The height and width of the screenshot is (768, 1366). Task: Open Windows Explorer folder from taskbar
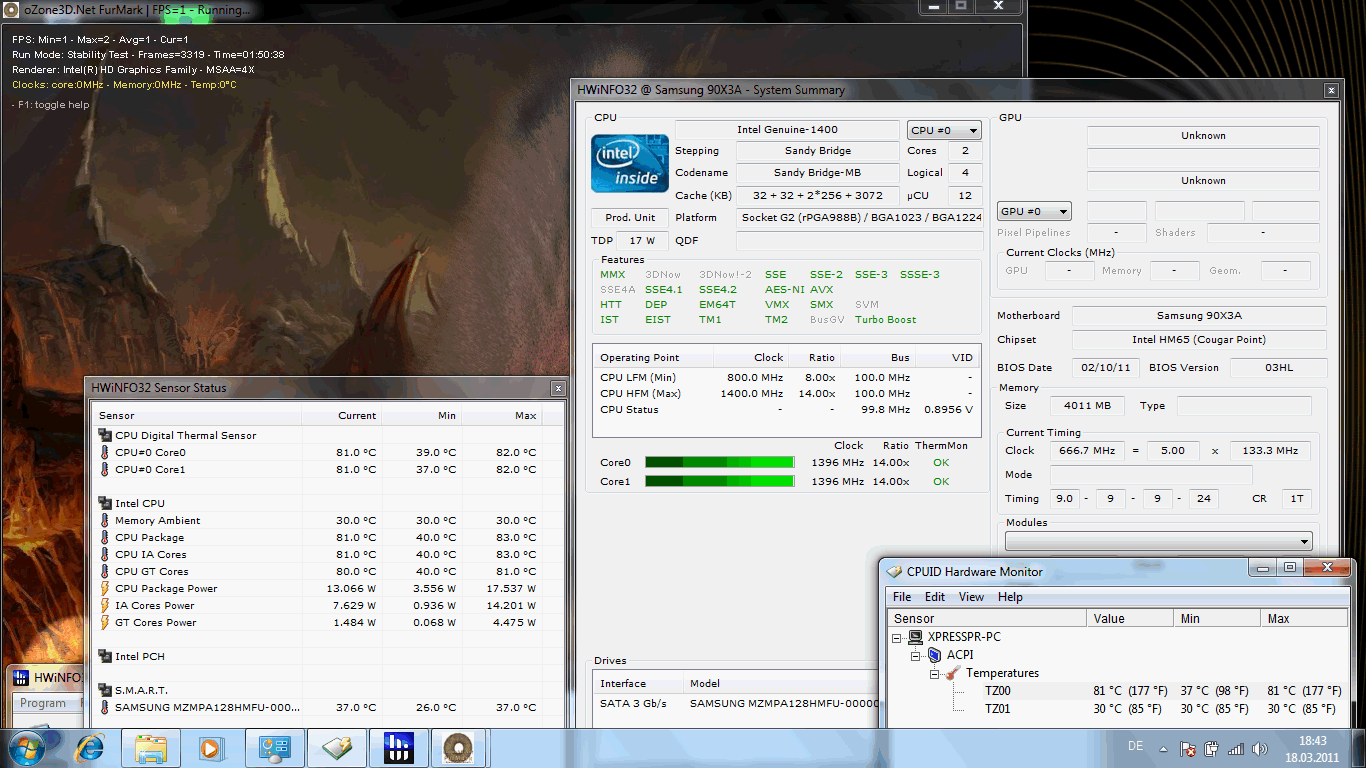coord(151,748)
